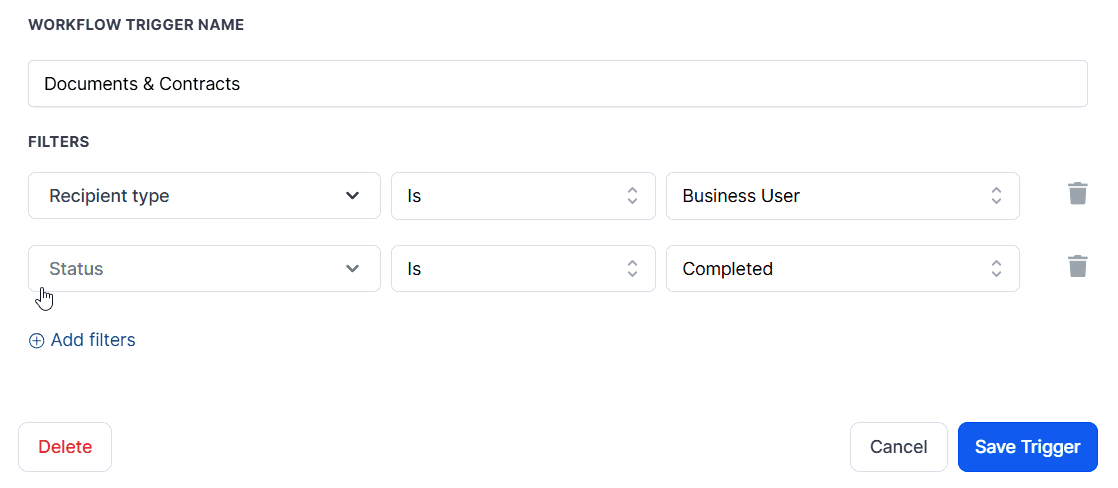Click the red Delete button
This screenshot has width=1118, height=488.
coord(65,447)
